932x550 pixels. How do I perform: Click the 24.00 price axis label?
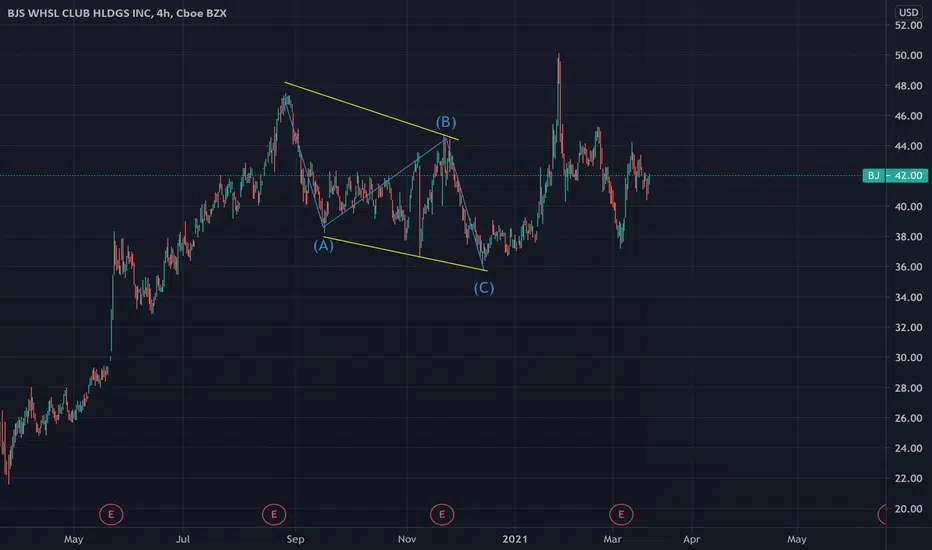(x=908, y=448)
